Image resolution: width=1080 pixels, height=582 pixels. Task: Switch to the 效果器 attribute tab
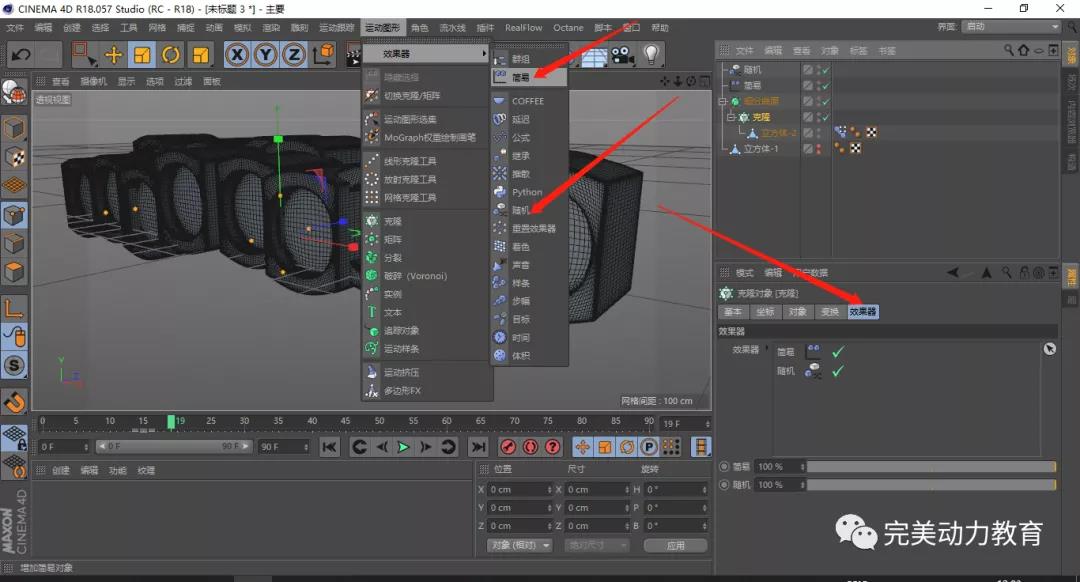coord(862,312)
